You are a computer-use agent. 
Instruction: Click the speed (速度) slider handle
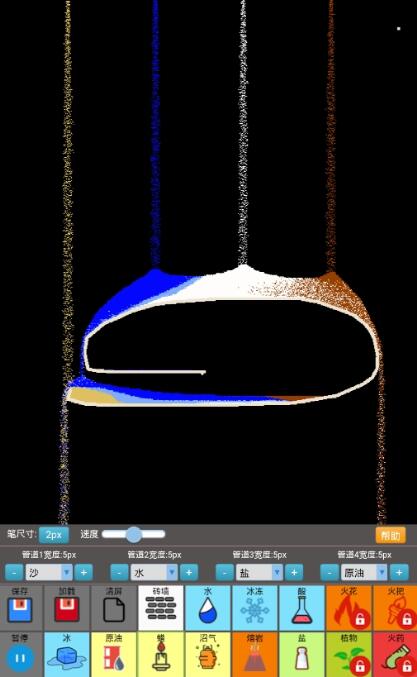[134, 535]
